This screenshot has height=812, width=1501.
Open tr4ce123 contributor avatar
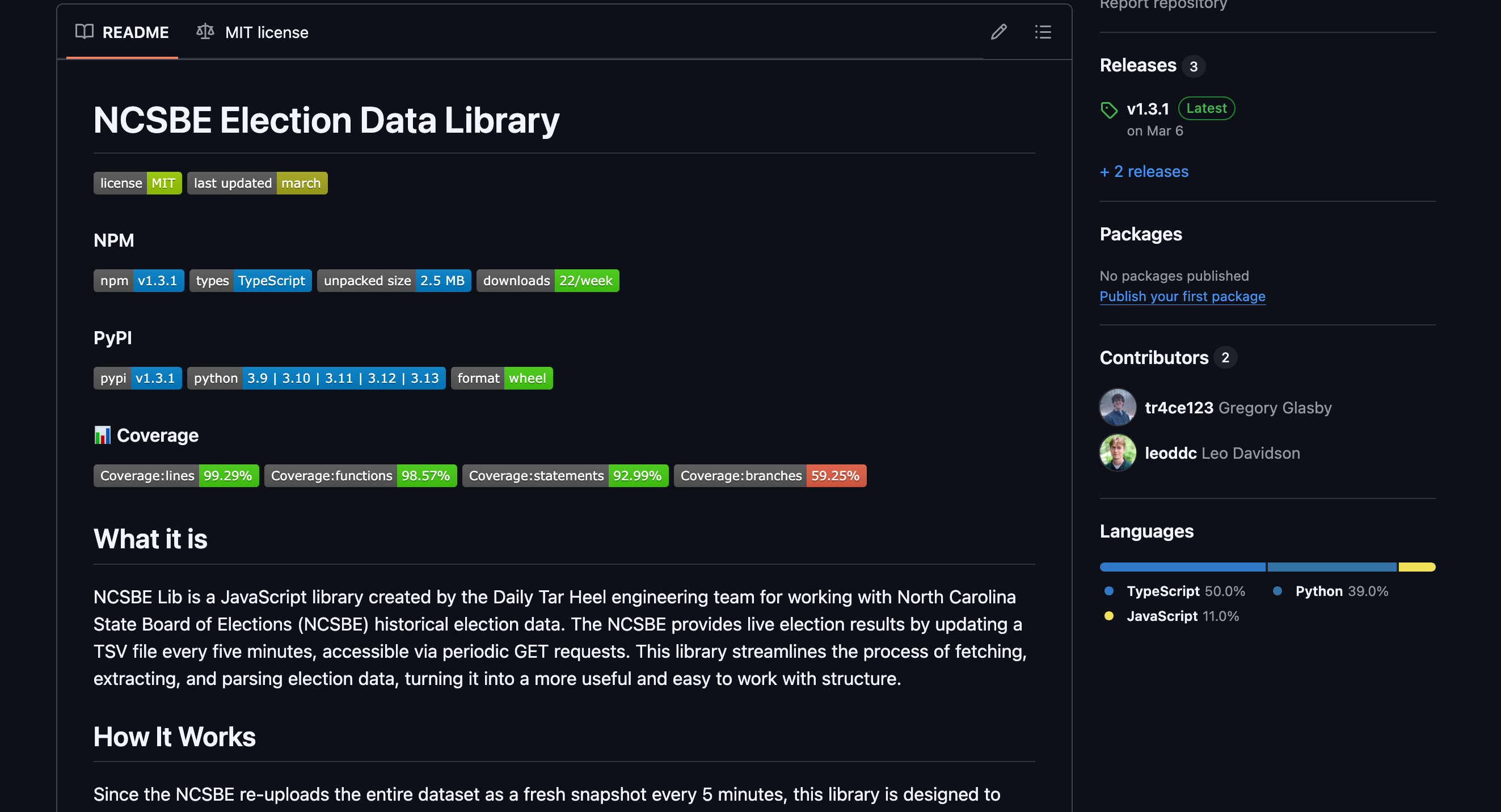coord(1117,407)
